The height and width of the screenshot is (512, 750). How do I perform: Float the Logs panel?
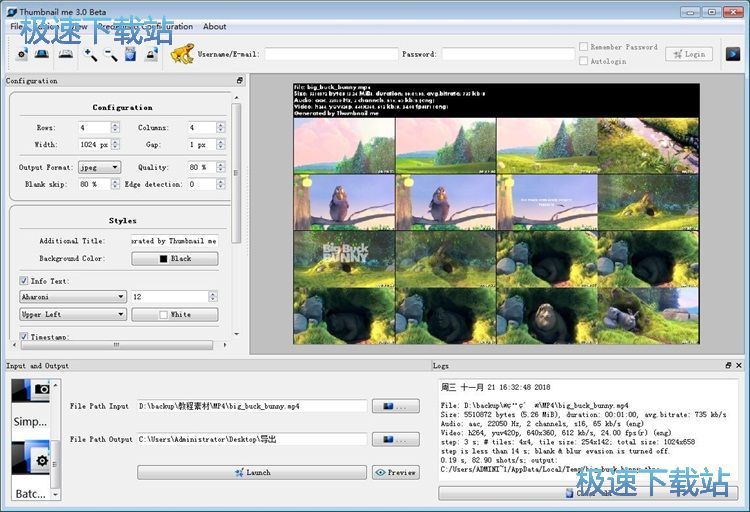coord(728,365)
